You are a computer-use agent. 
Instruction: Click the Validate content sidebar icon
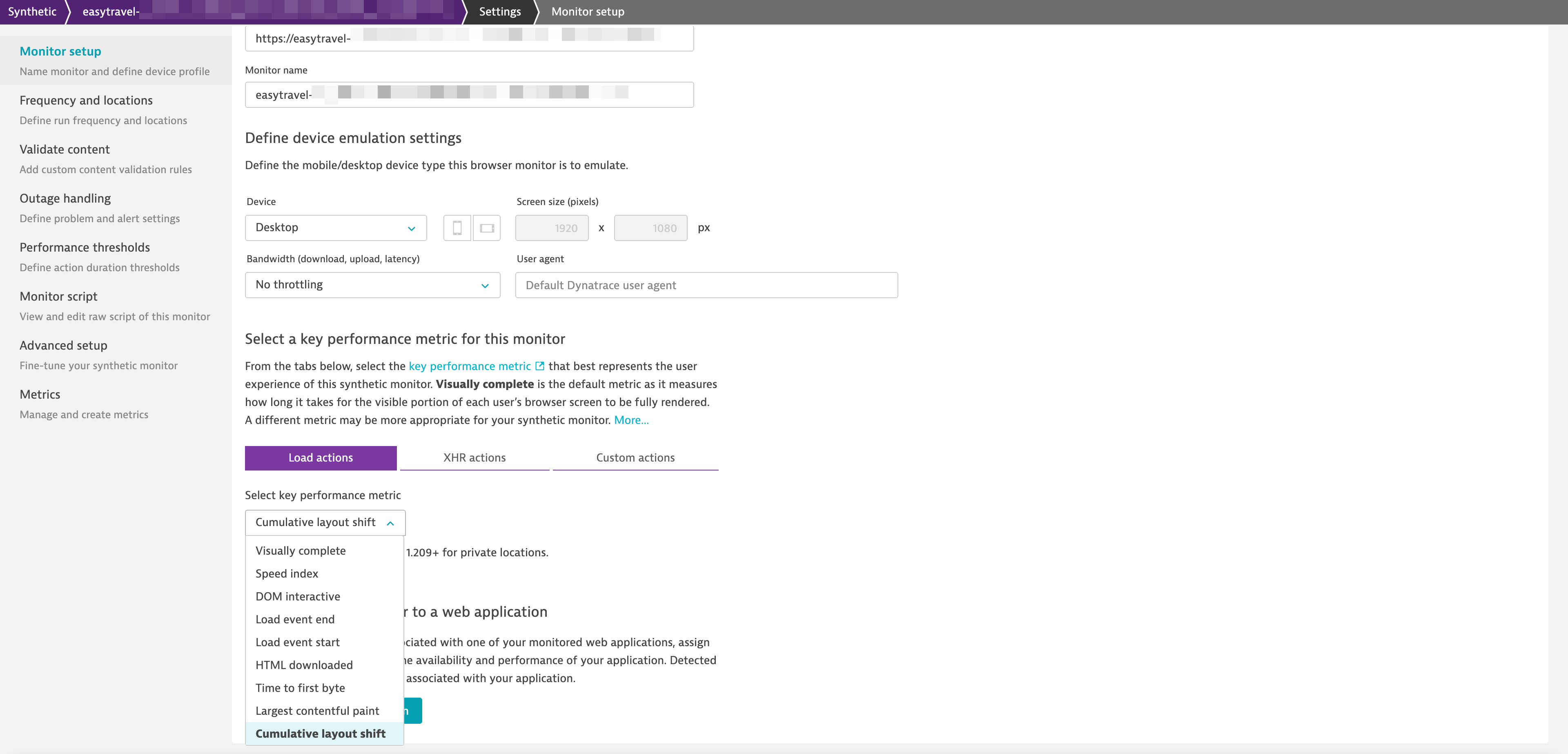64,149
